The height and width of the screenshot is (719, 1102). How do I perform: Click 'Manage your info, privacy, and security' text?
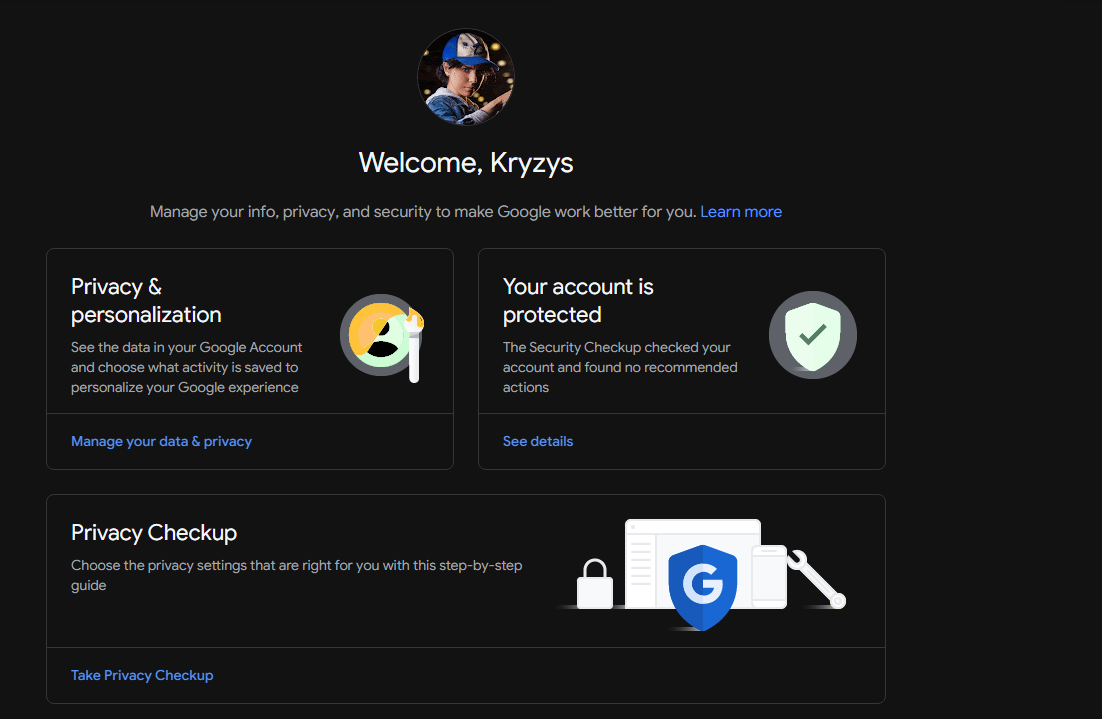pyautogui.click(x=423, y=212)
